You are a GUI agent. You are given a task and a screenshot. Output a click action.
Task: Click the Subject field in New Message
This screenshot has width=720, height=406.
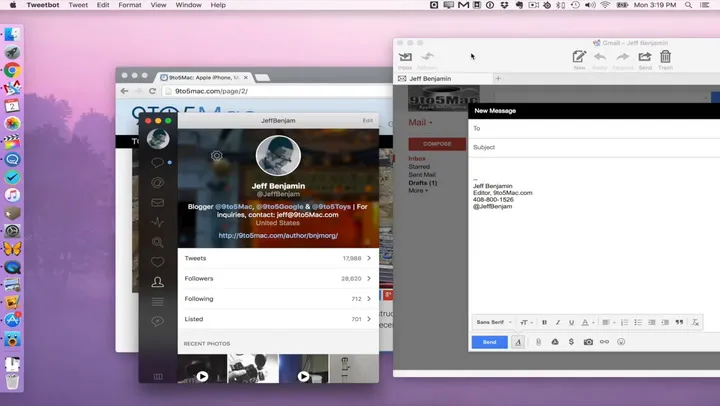(x=594, y=147)
